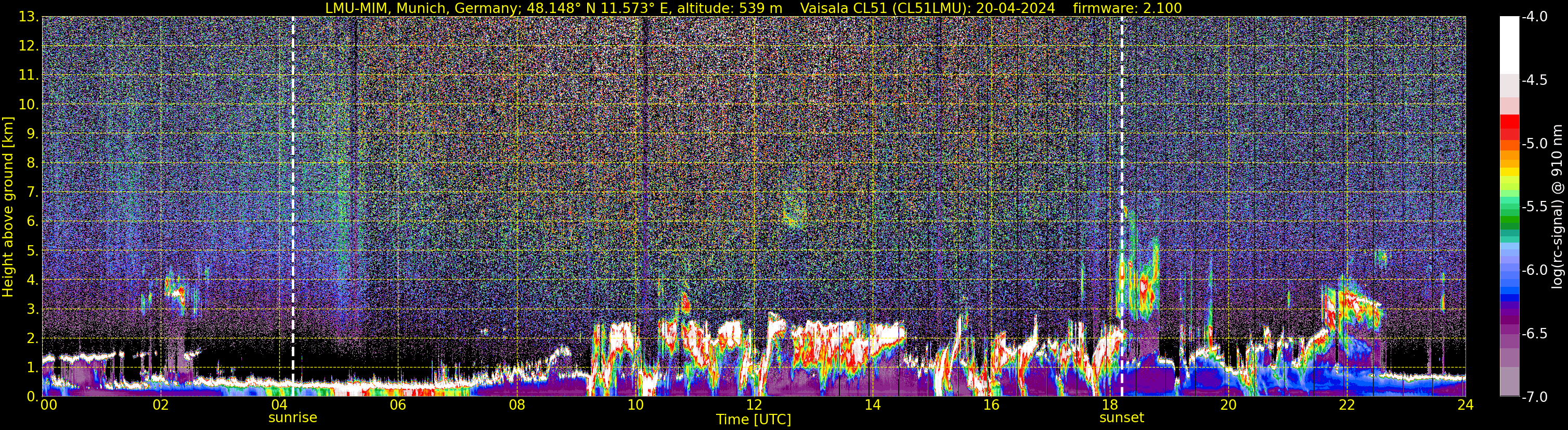Click the time axis tick '16'
Viewport: 1568px width, 430px height.
coord(991,406)
